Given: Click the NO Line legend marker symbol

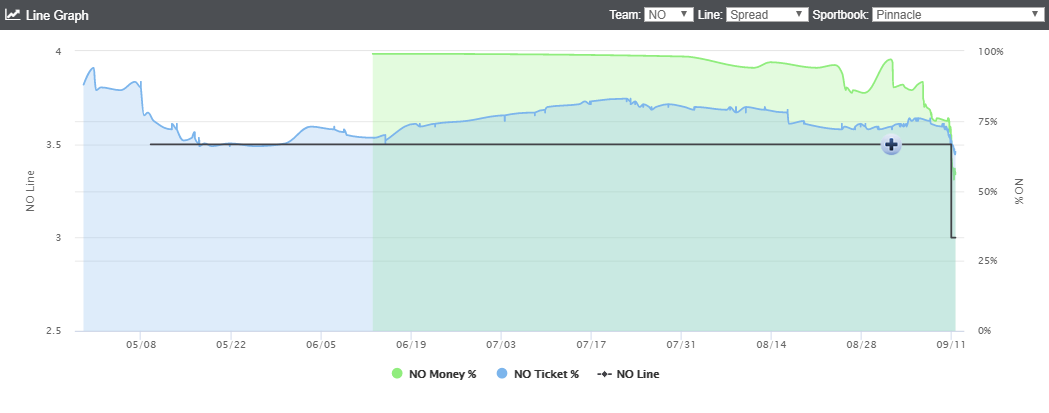Looking at the screenshot, I should tap(604, 374).
